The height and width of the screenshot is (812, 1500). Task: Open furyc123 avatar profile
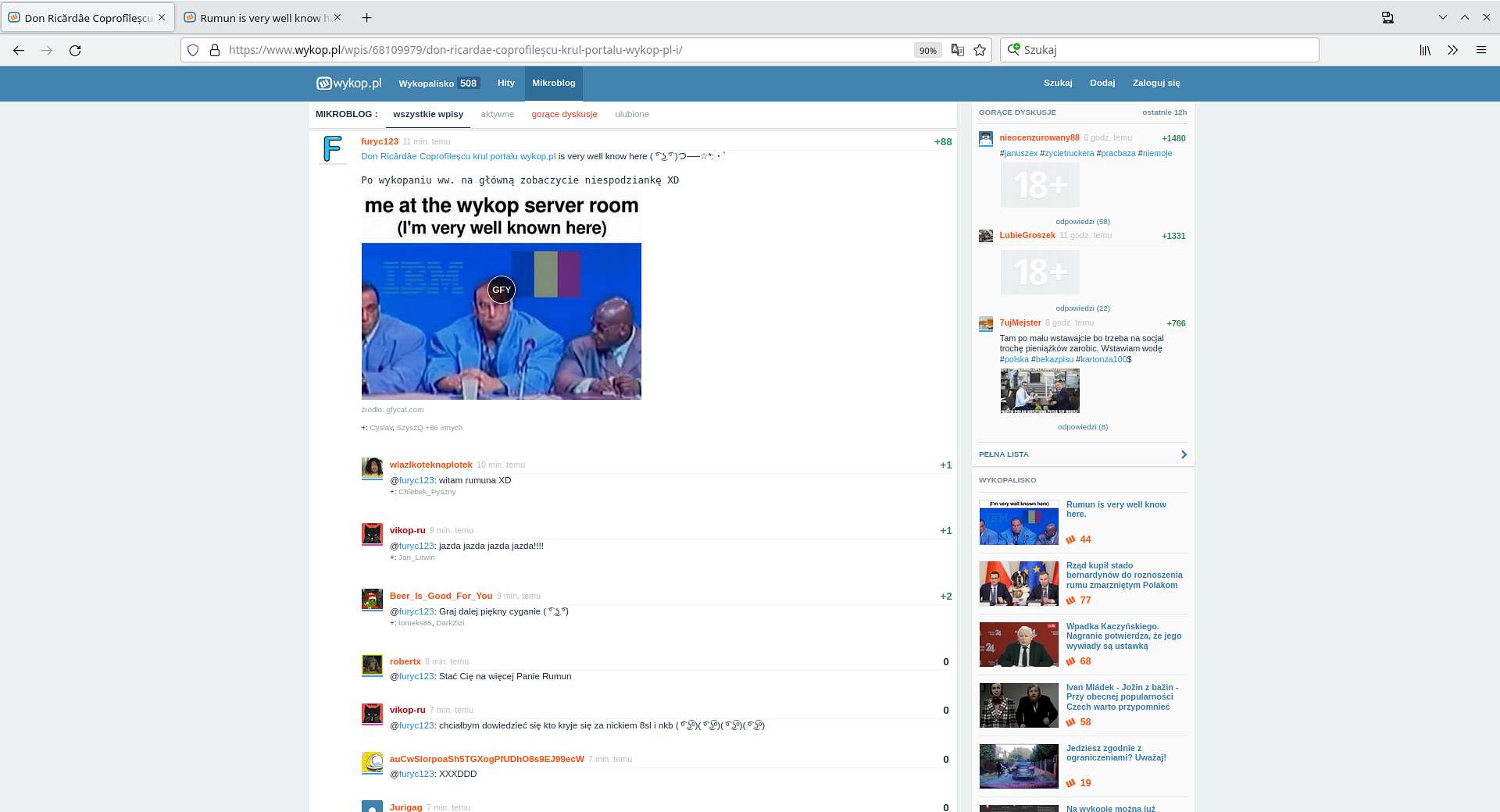point(333,149)
